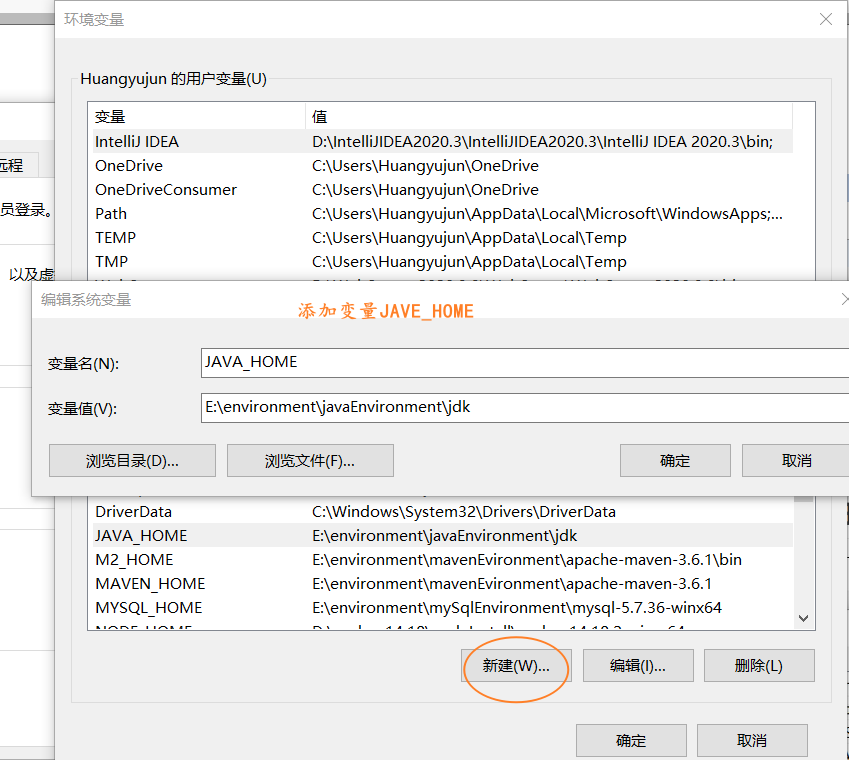This screenshot has height=760, width=849.
Task: Select the OneDriveConsumer user variable row
Action: tap(442, 189)
